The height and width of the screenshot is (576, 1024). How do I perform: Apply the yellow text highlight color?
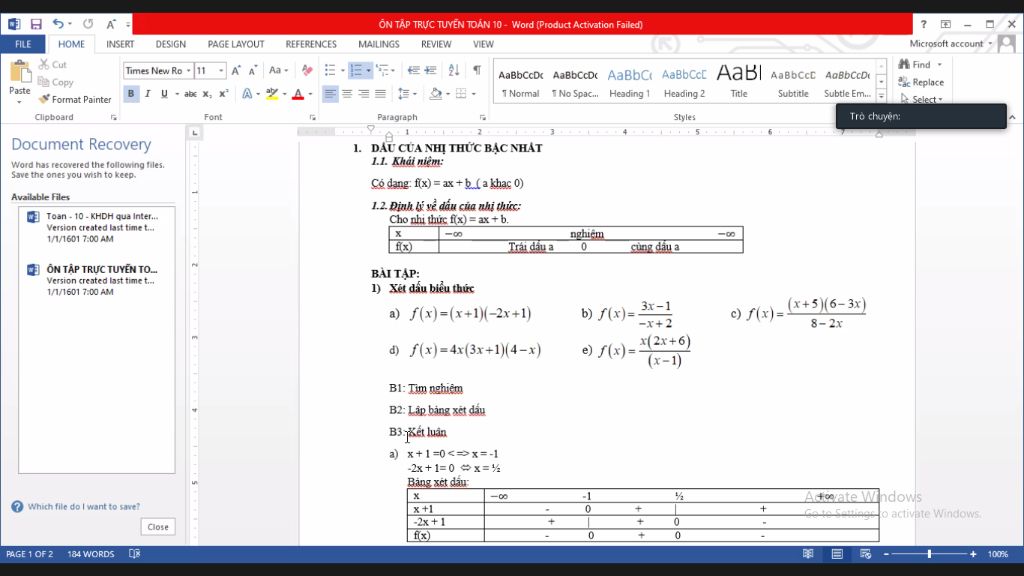pos(272,94)
